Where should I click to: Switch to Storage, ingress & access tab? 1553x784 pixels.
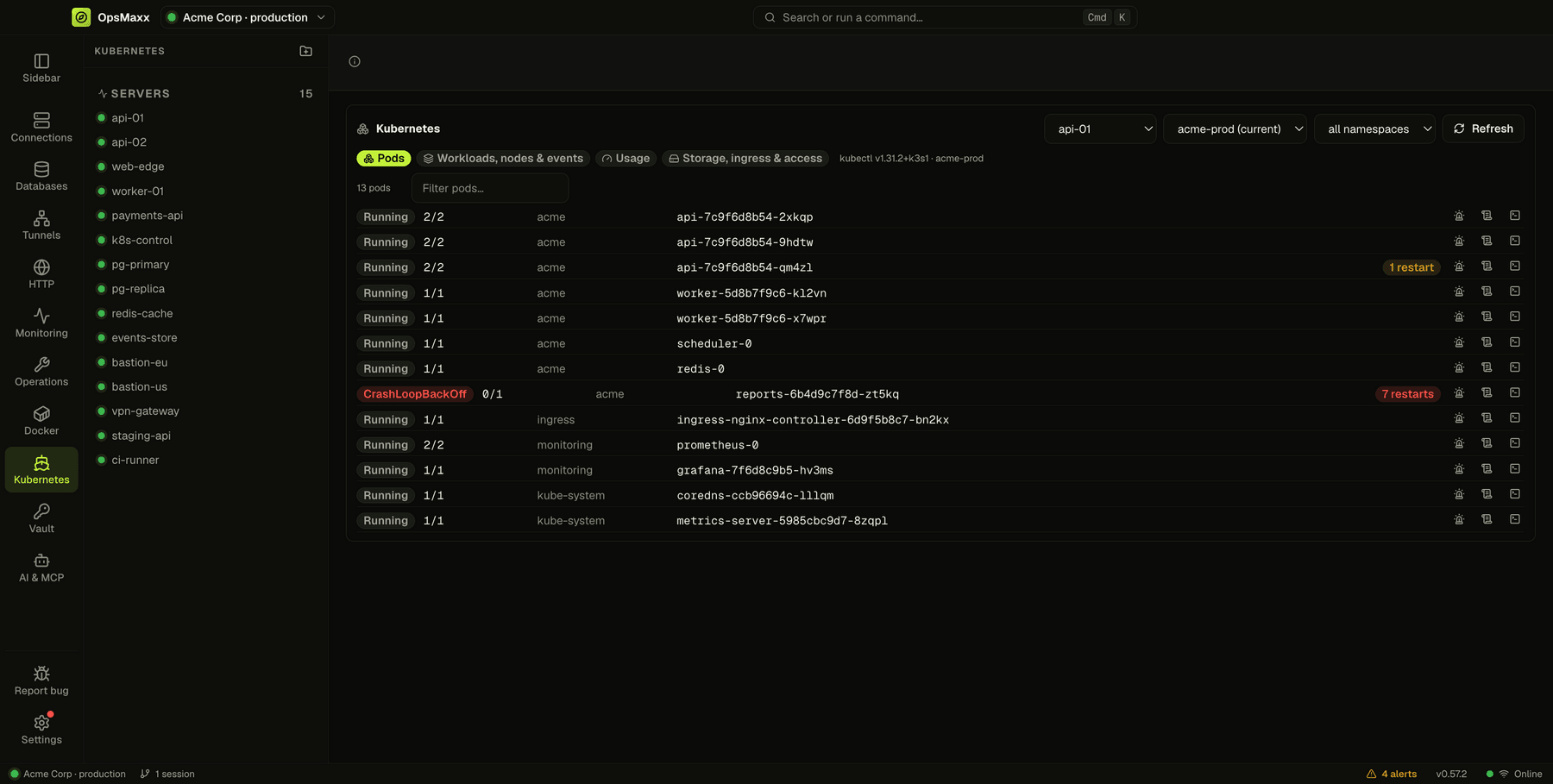pyautogui.click(x=745, y=159)
